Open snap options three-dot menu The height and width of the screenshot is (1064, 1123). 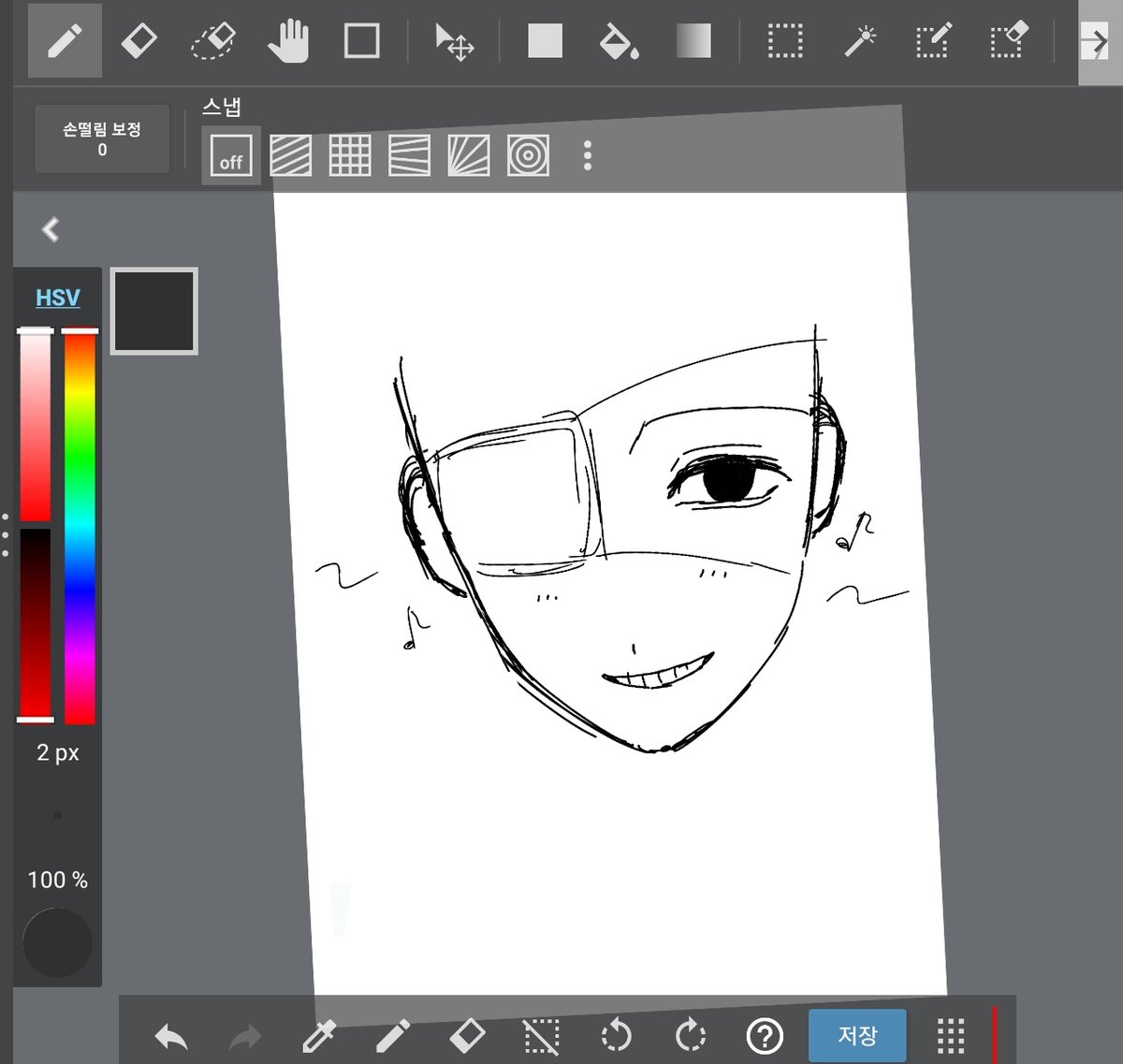coord(588,155)
